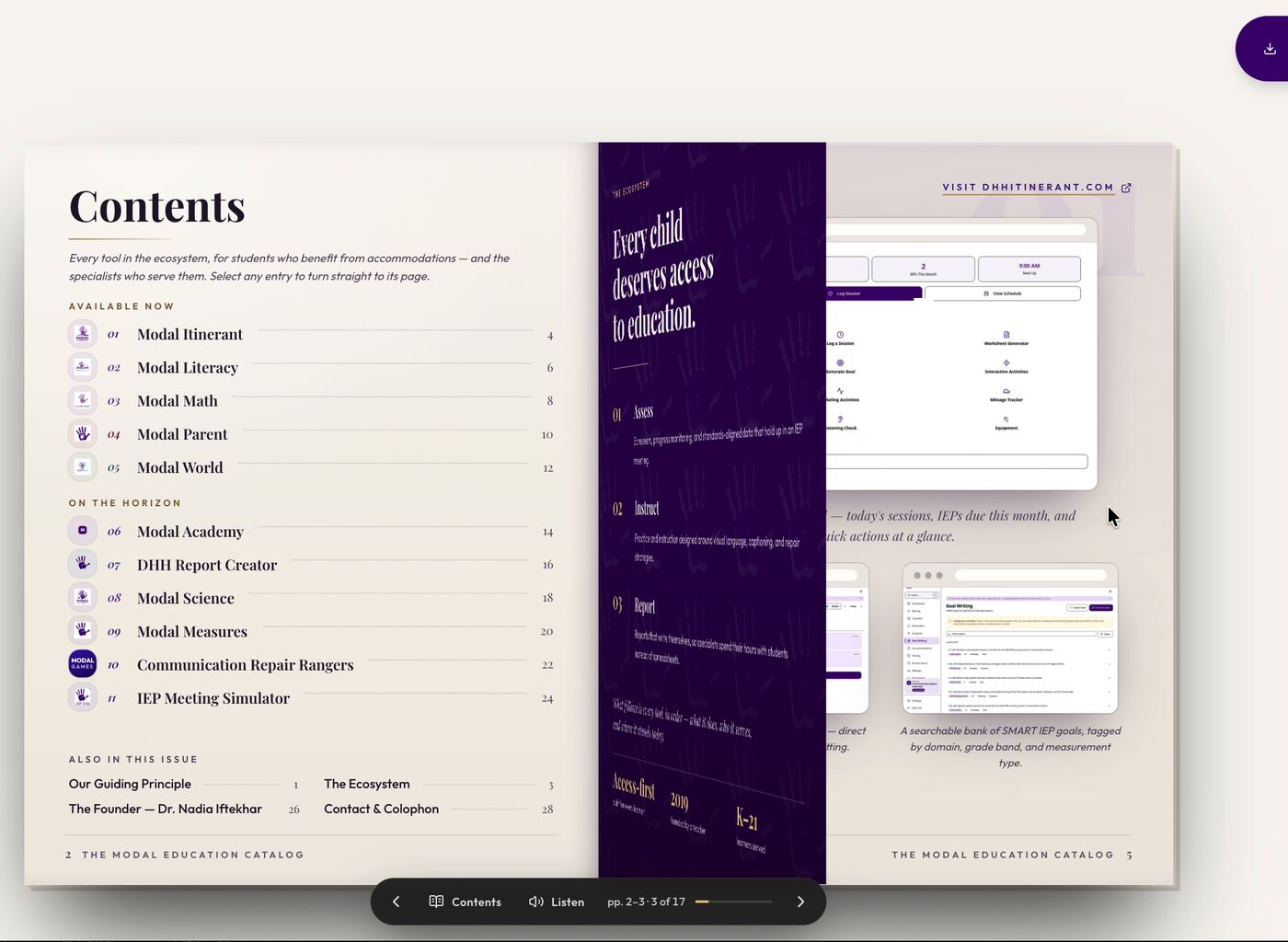This screenshot has height=942, width=1288.
Task: Go to the Modal Measures entry
Action: [x=311, y=631]
